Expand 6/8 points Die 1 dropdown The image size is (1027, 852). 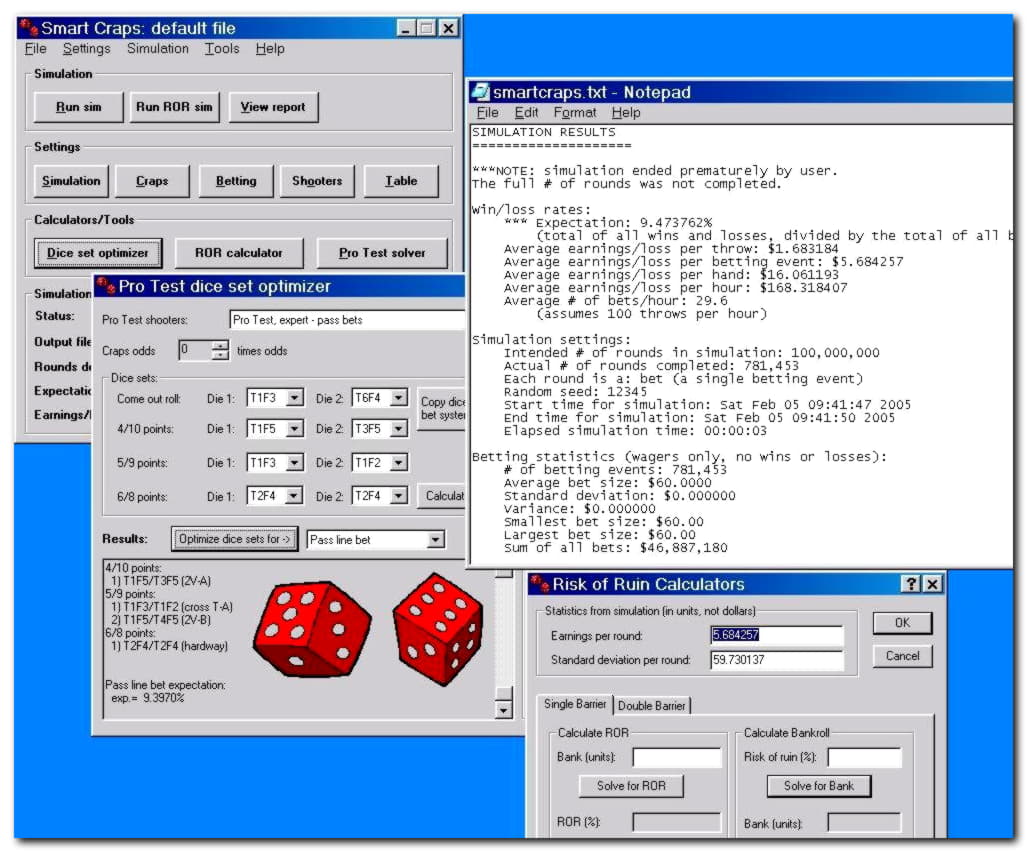(x=294, y=496)
